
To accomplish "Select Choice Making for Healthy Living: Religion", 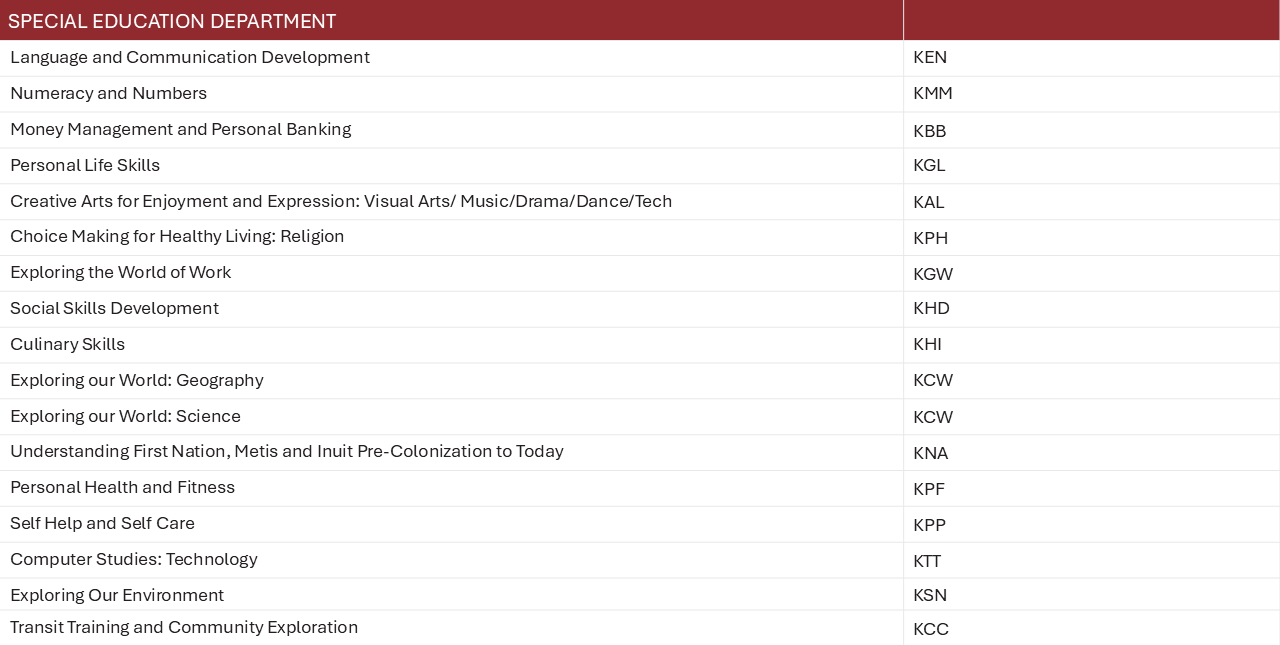I will (177, 236).
